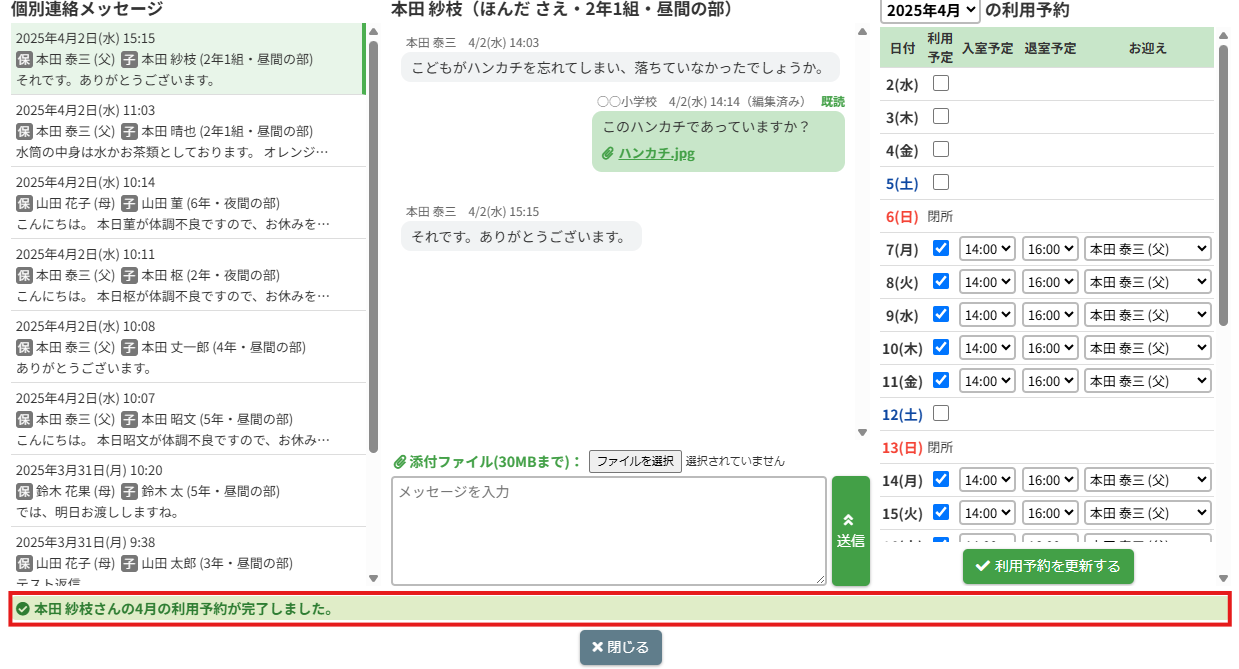
Task: Click the paperclip icon next to 添付ファイル label
Action: (x=400, y=462)
